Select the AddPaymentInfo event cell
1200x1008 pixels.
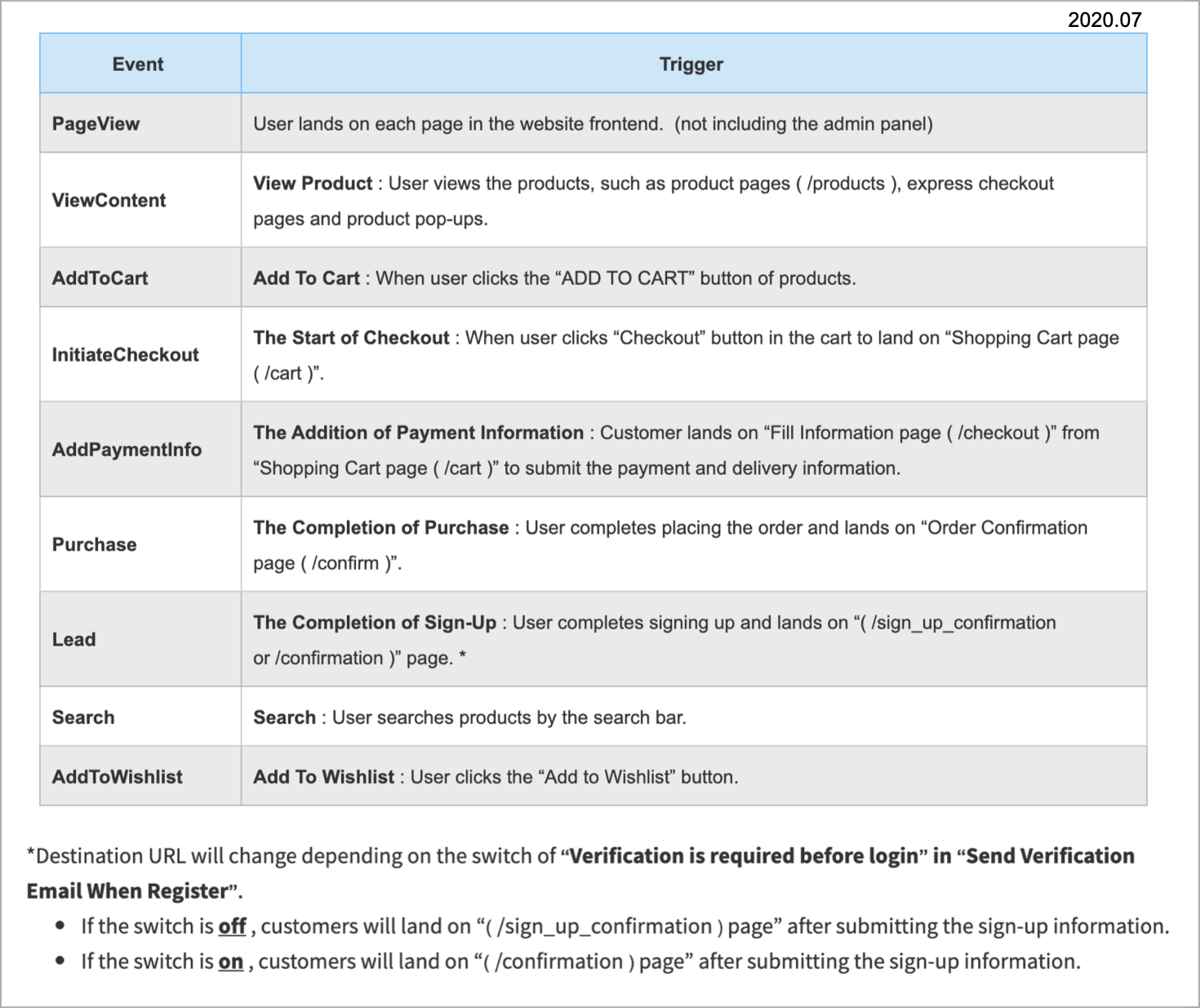point(140,449)
